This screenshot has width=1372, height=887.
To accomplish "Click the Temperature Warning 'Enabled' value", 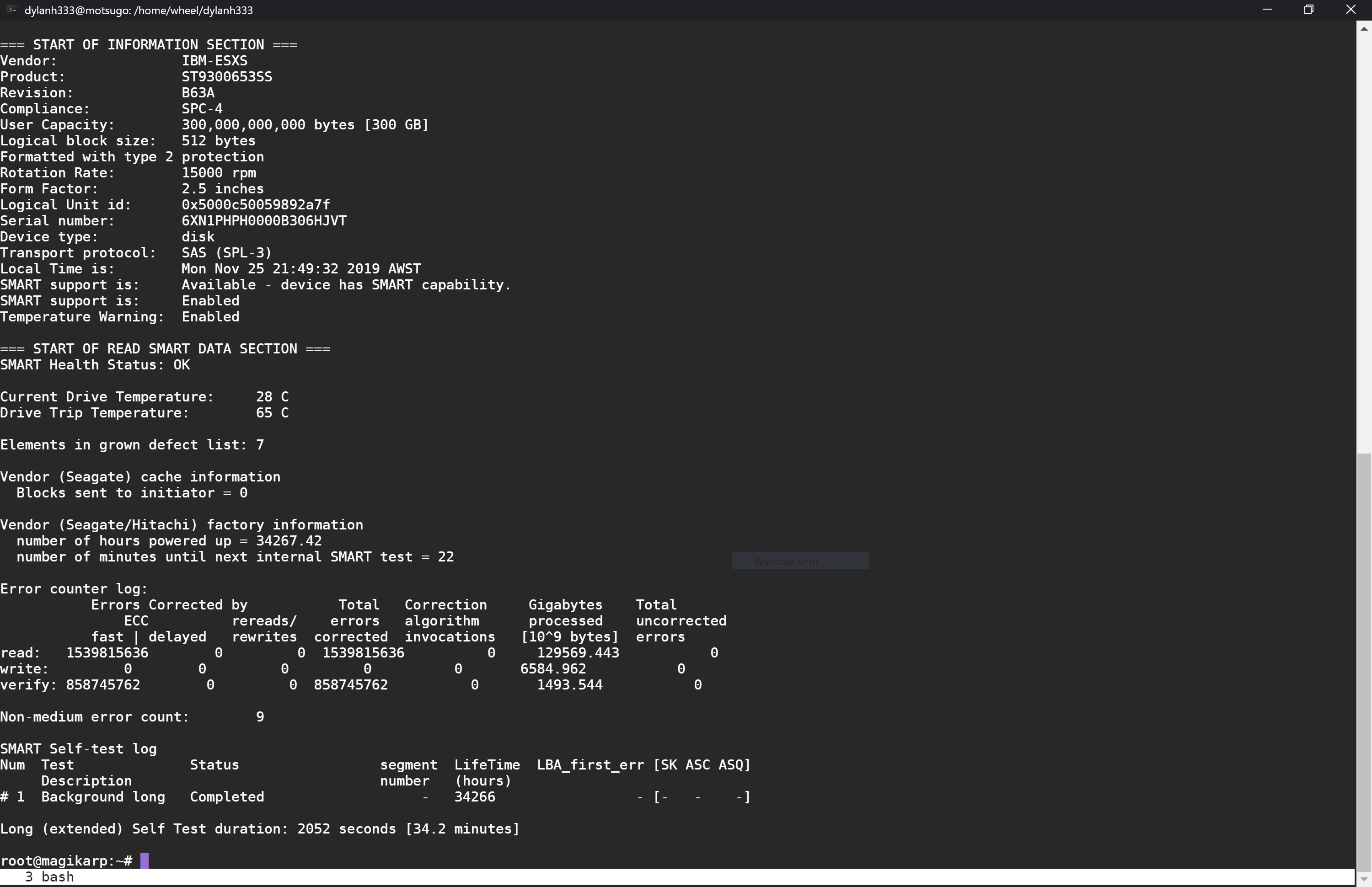I will click(210, 317).
